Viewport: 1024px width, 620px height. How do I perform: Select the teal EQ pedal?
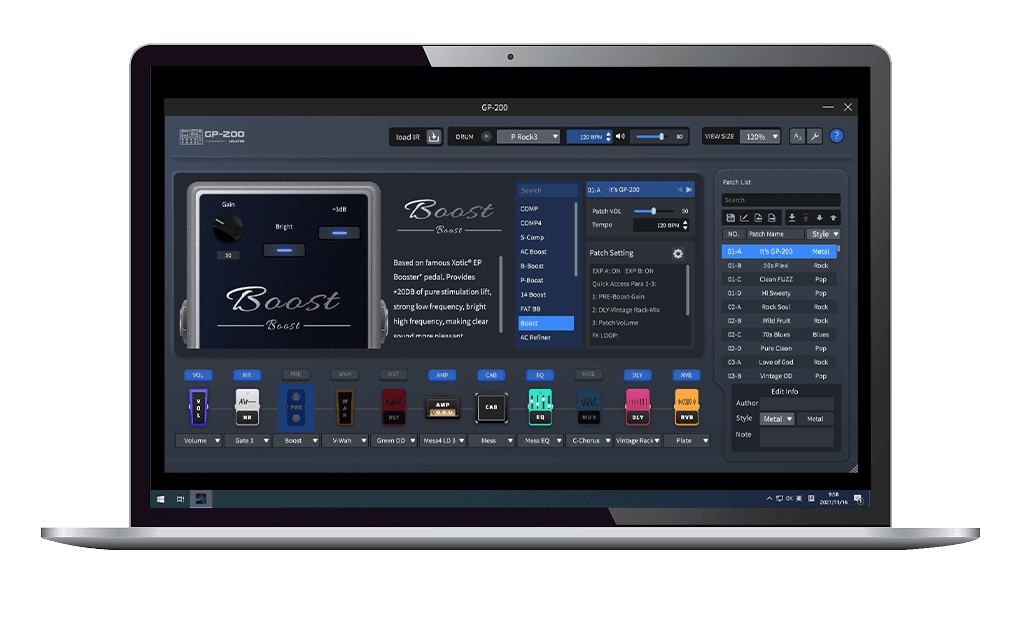pos(540,407)
